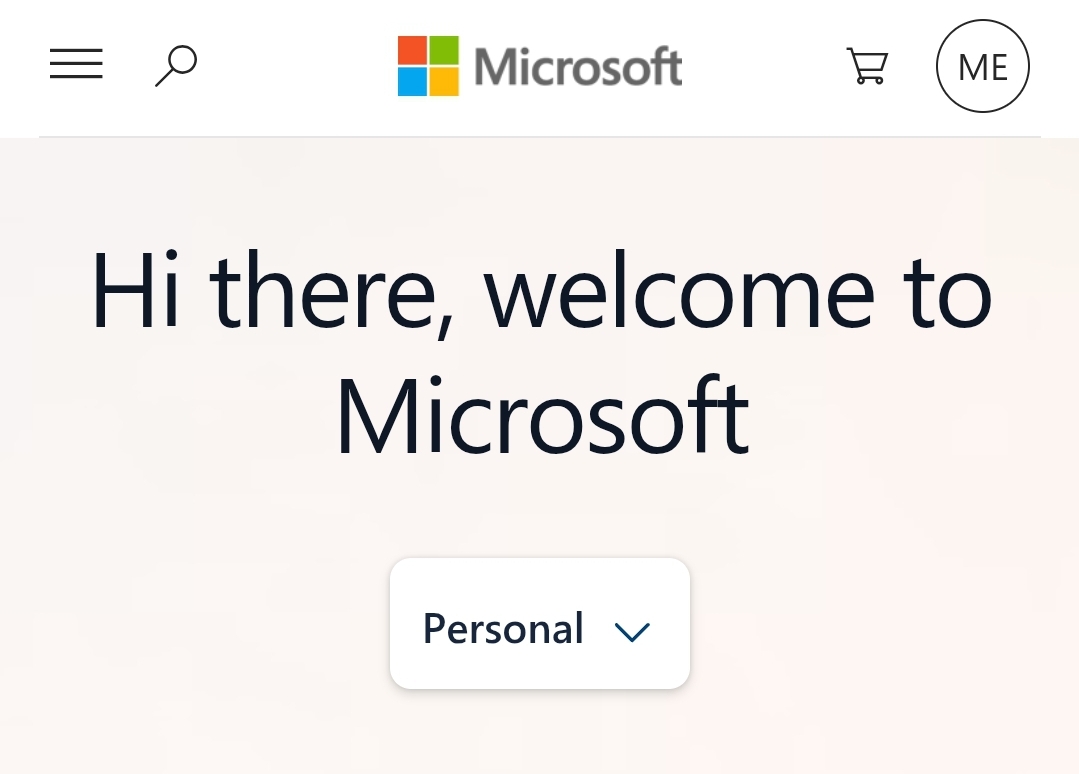Open the ME account avatar circle

pyautogui.click(x=983, y=66)
